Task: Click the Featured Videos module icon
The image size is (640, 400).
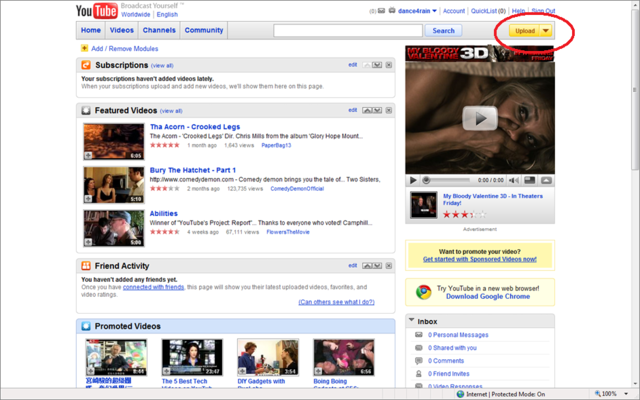Action: click(x=86, y=110)
